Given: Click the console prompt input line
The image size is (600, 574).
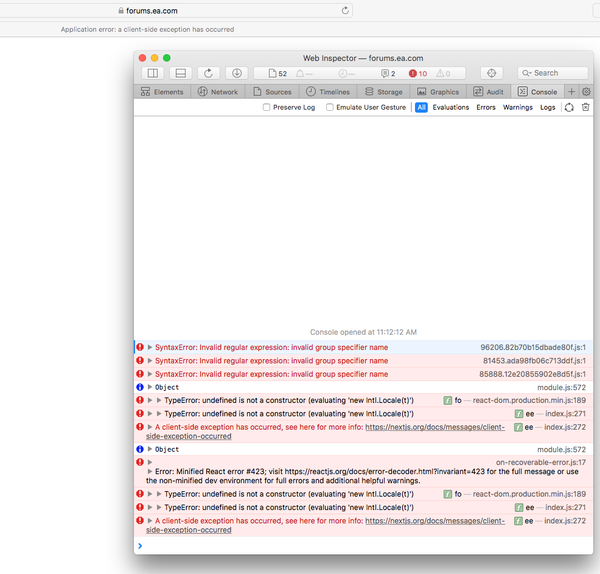Looking at the screenshot, I should [364, 546].
